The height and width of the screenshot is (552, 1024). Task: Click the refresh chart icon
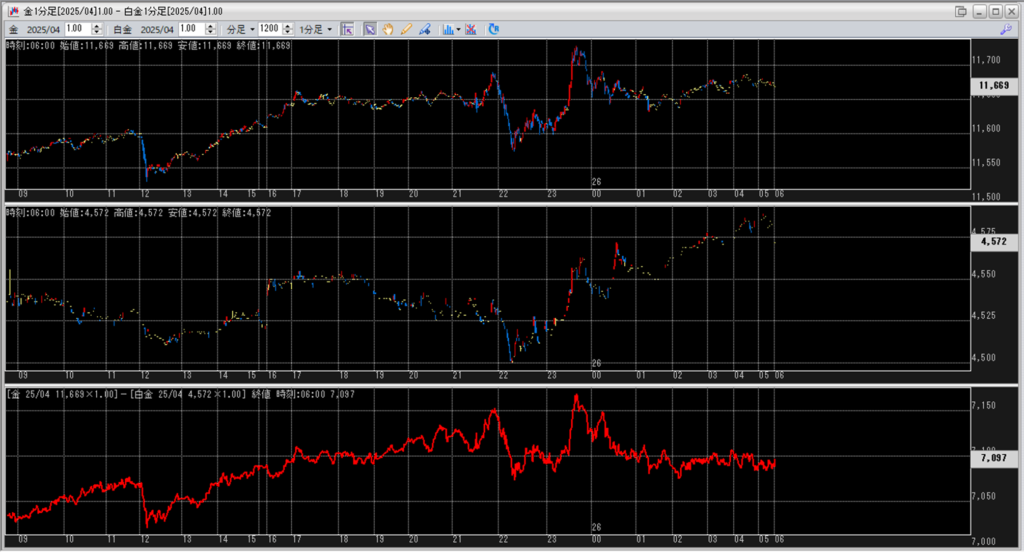coord(494,29)
